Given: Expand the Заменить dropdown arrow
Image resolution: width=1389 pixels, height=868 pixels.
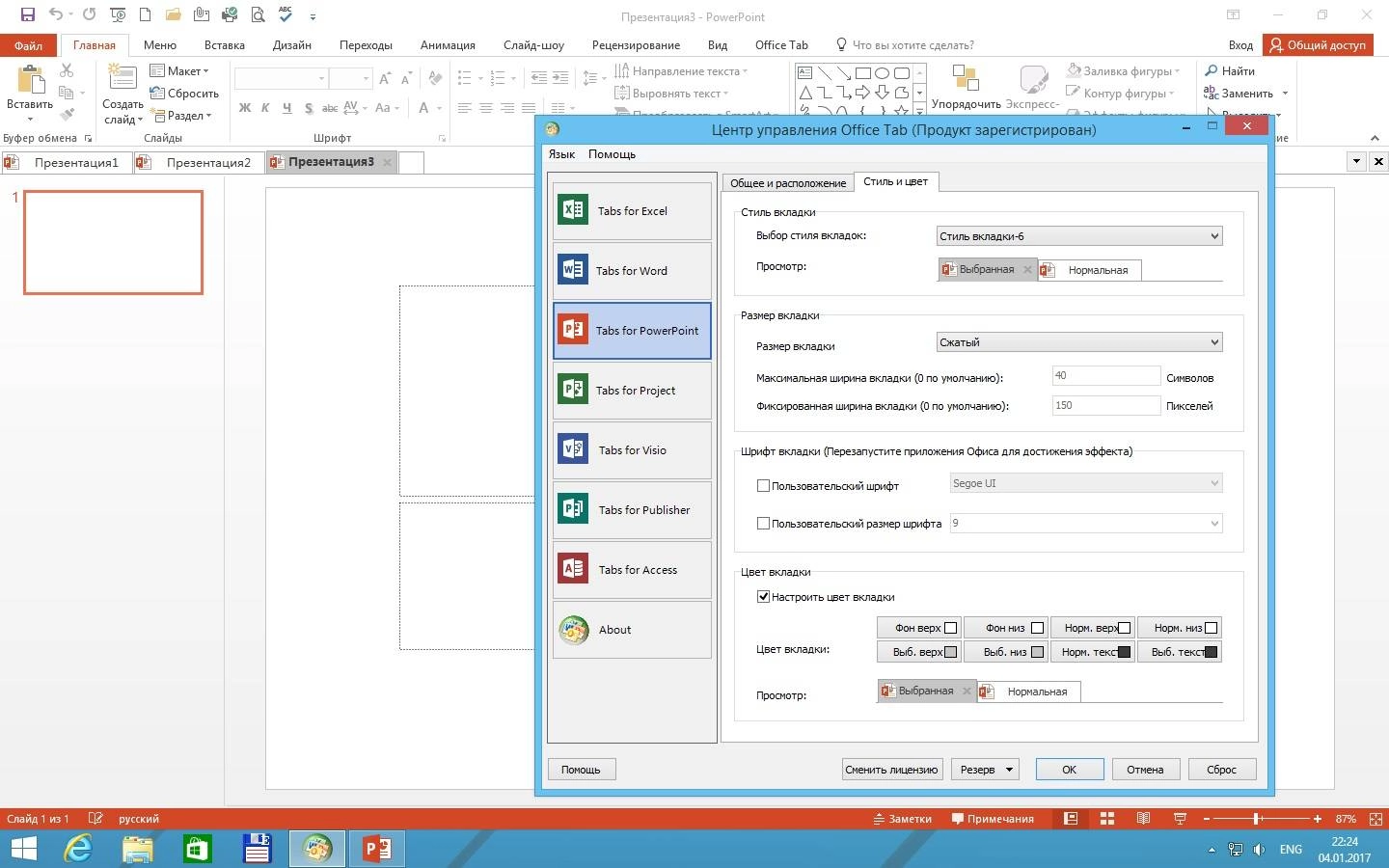Looking at the screenshot, I should [1285, 94].
